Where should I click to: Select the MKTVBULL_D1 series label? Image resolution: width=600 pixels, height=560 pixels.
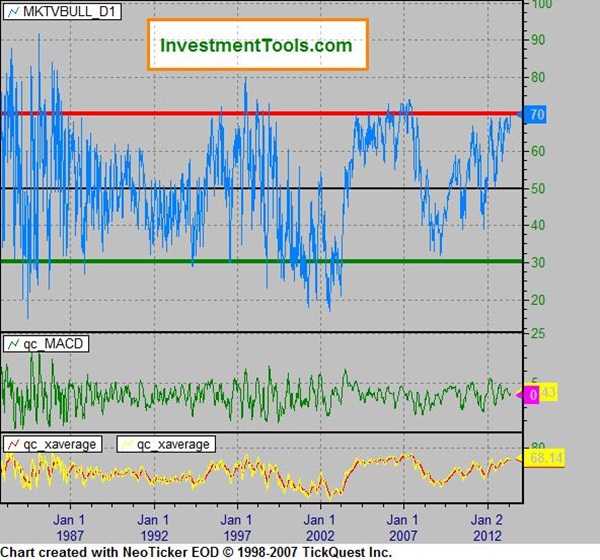61,10
